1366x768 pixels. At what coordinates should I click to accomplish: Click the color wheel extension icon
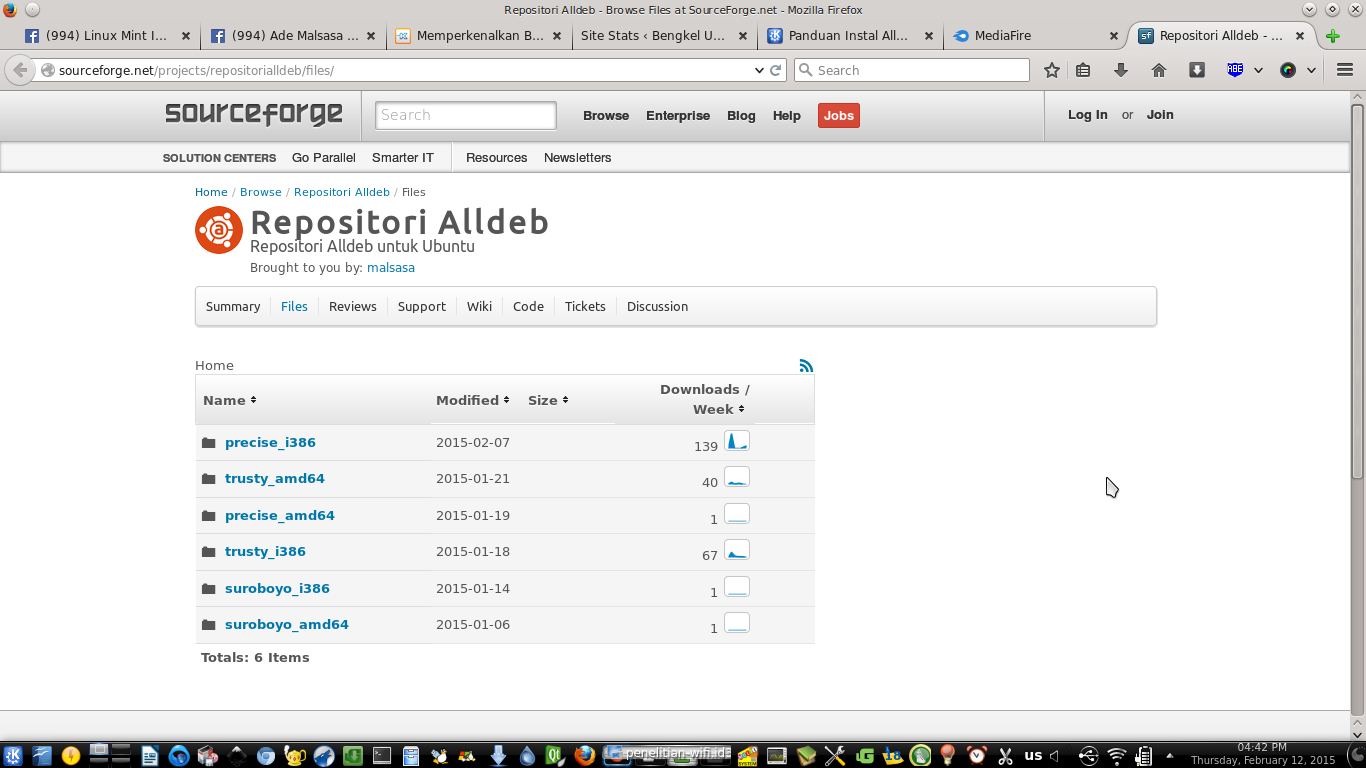click(x=1288, y=70)
